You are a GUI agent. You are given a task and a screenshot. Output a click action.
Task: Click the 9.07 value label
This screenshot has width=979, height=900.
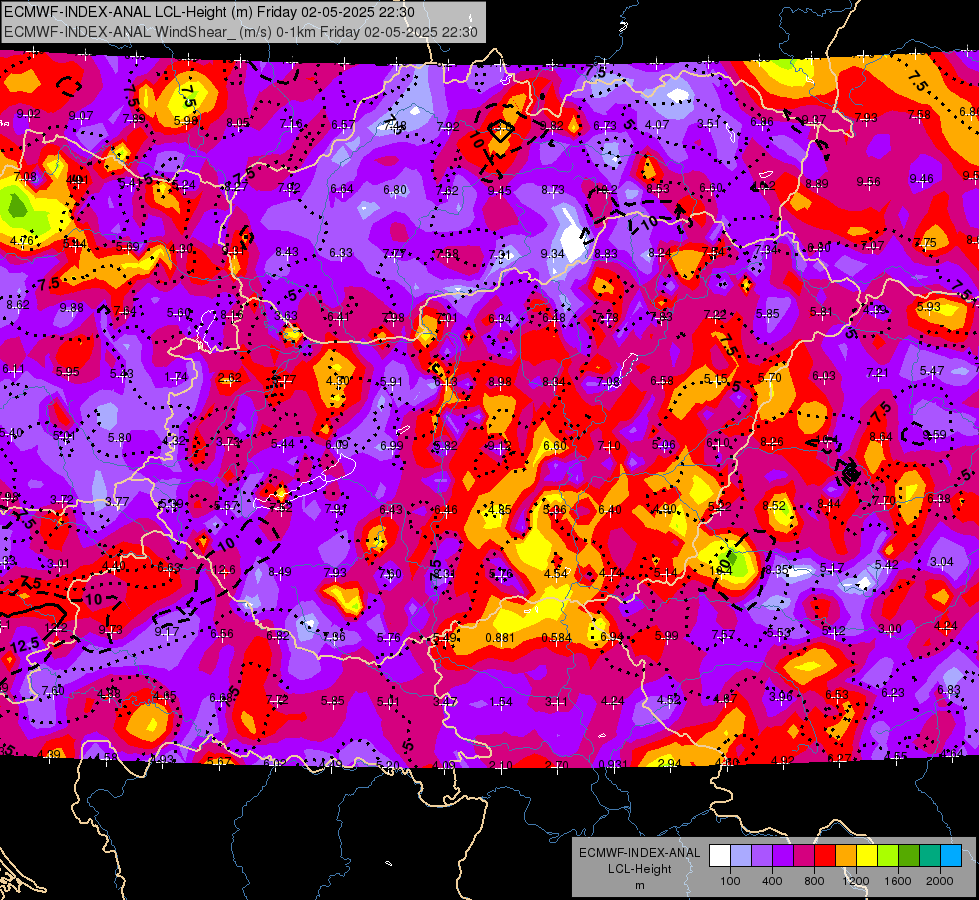(x=81, y=116)
